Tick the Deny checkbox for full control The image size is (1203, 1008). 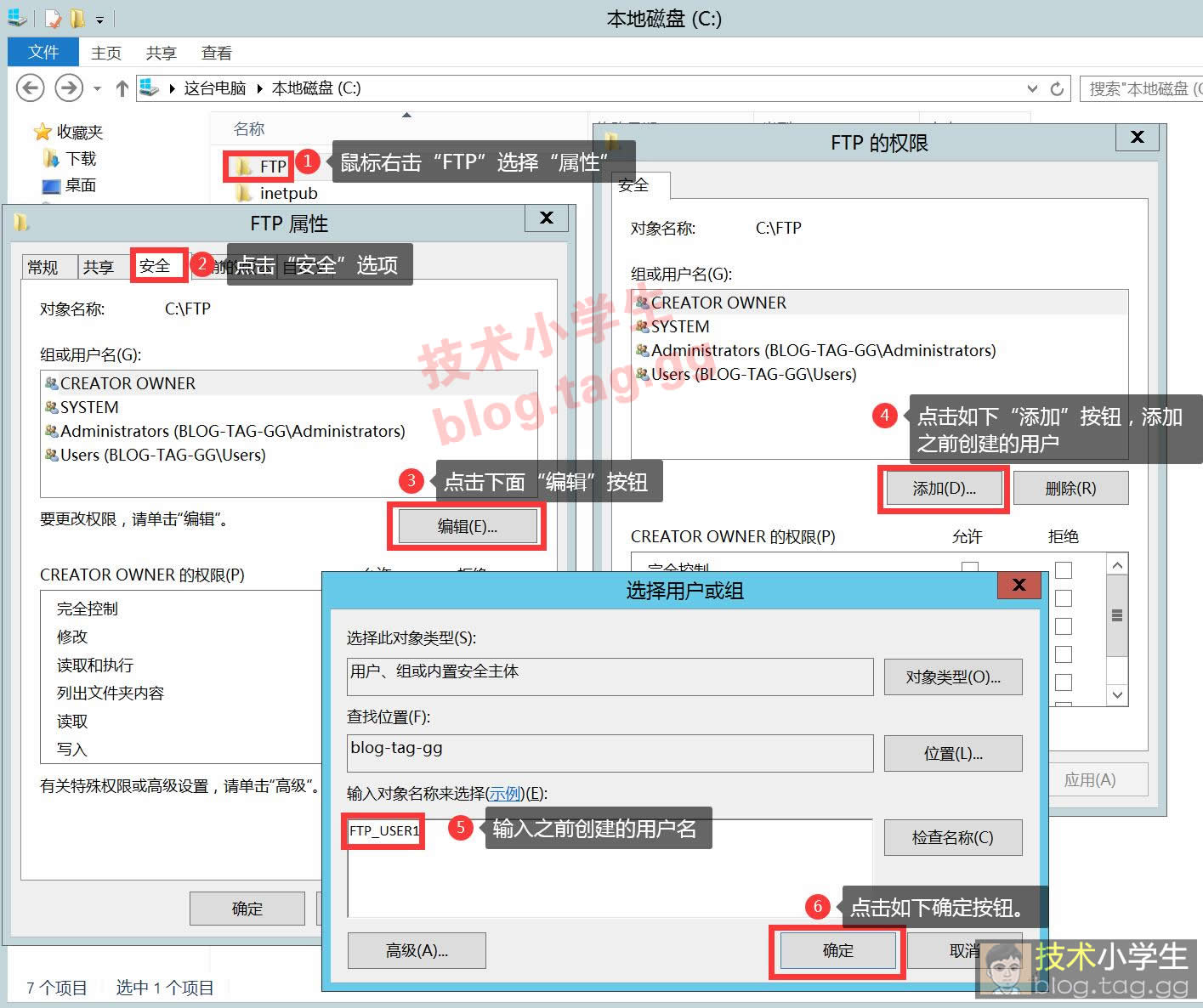coord(1063,569)
